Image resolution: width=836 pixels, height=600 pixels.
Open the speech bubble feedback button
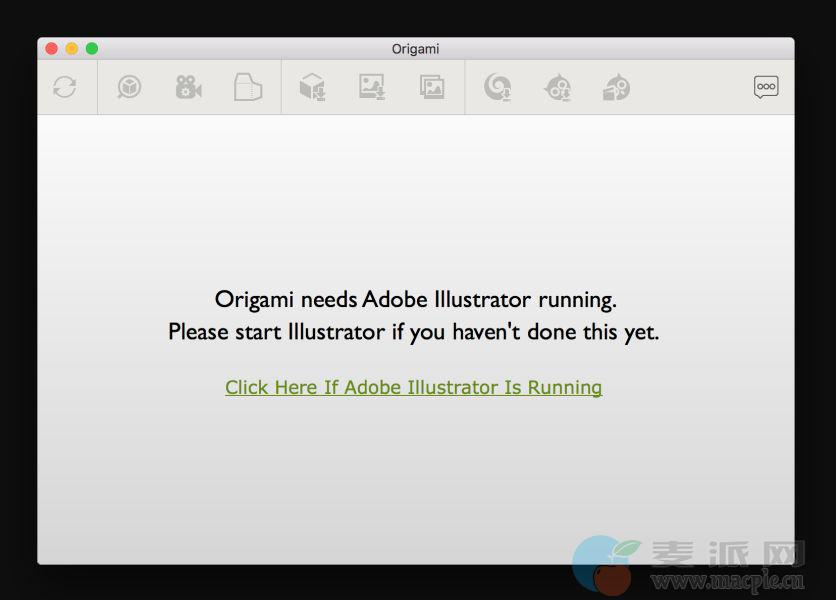point(766,87)
